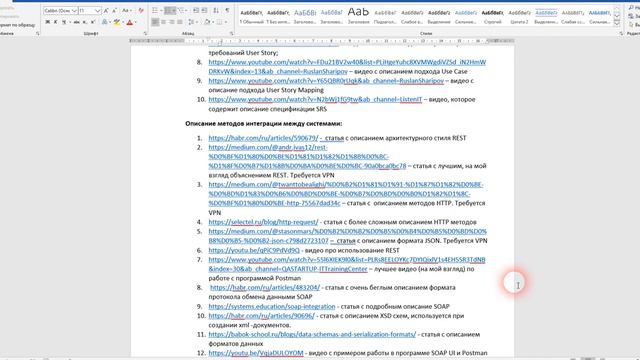Increase font size with grow button
The height and width of the screenshot is (360, 640).
(x=106, y=11)
